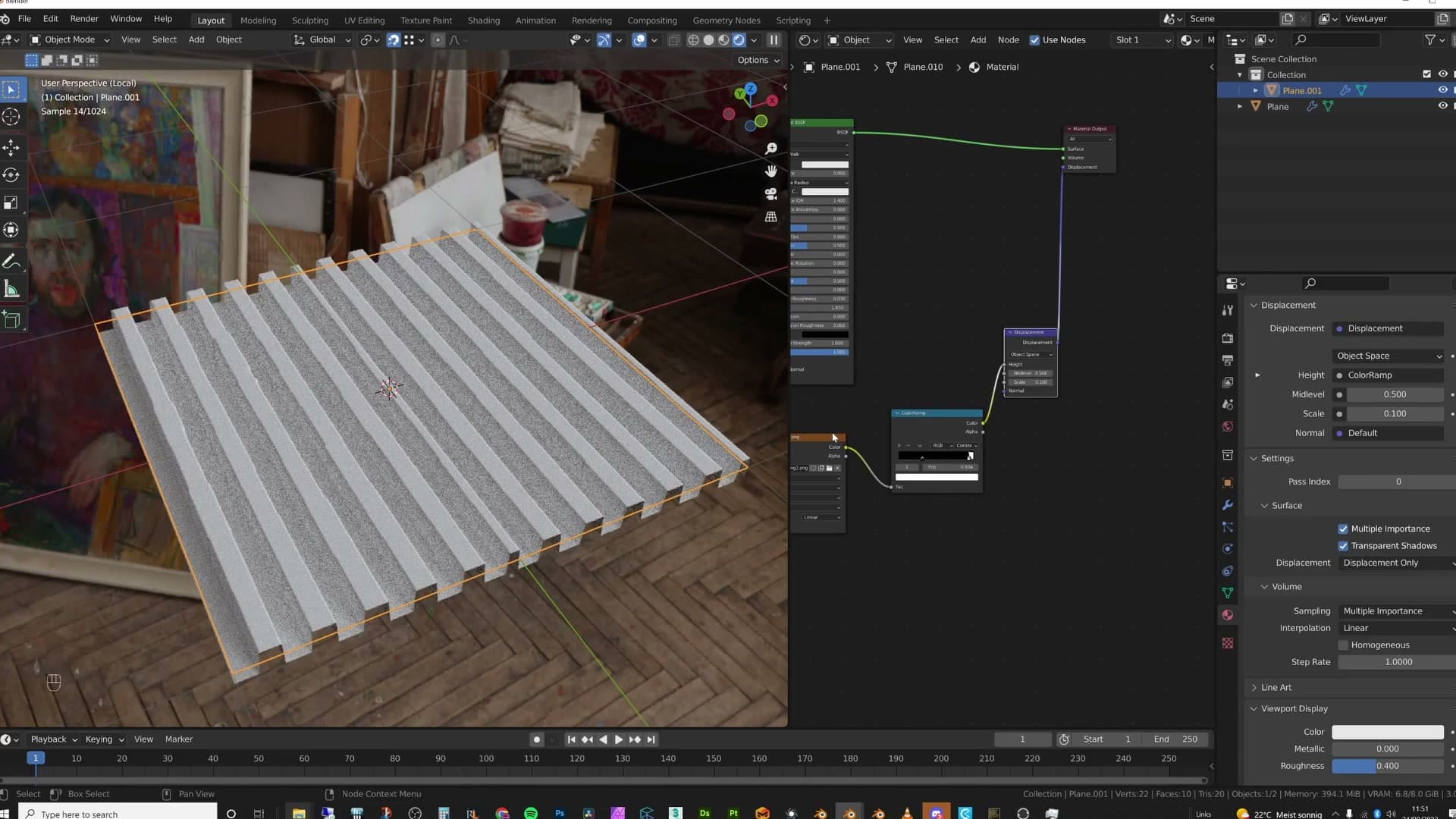Uncheck the Collection exclude checkbox
1456x819 pixels.
click(1426, 74)
